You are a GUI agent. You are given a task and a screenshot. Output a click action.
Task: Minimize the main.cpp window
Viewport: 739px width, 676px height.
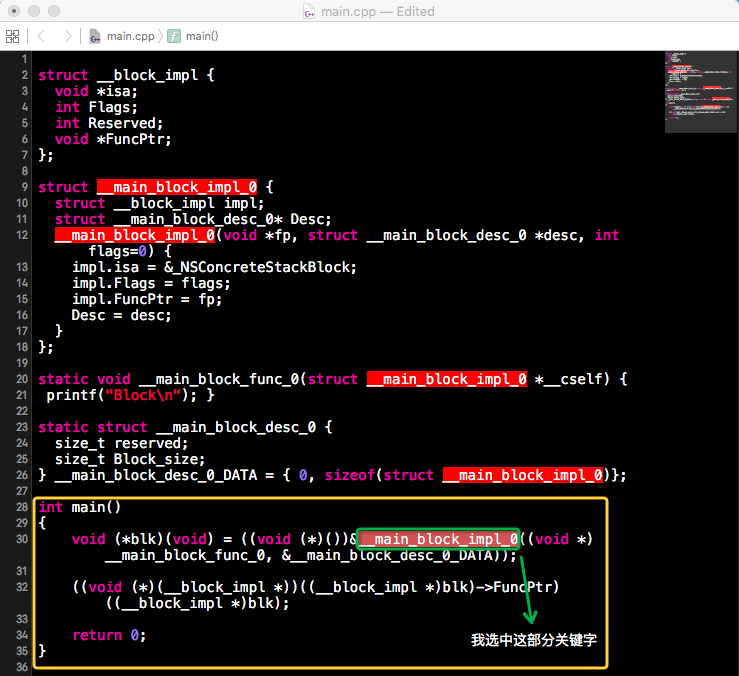[x=34, y=11]
